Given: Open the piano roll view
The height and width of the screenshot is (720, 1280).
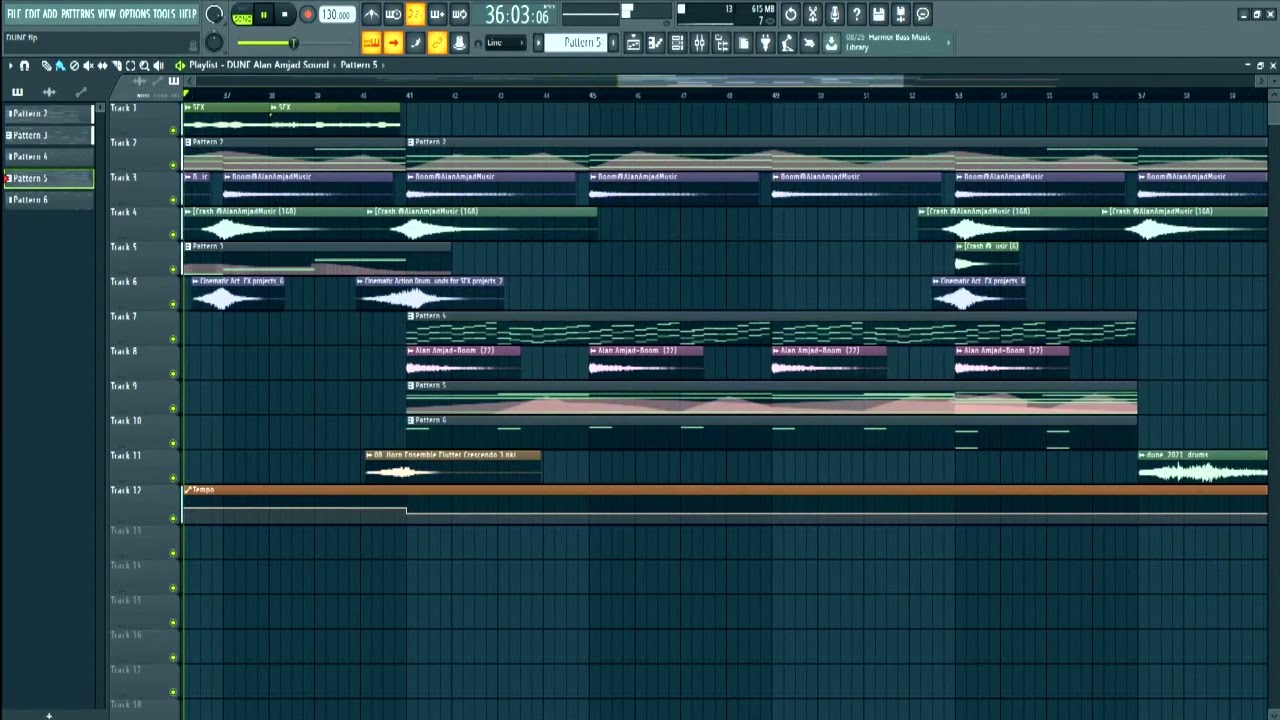Looking at the screenshot, I should pos(655,43).
